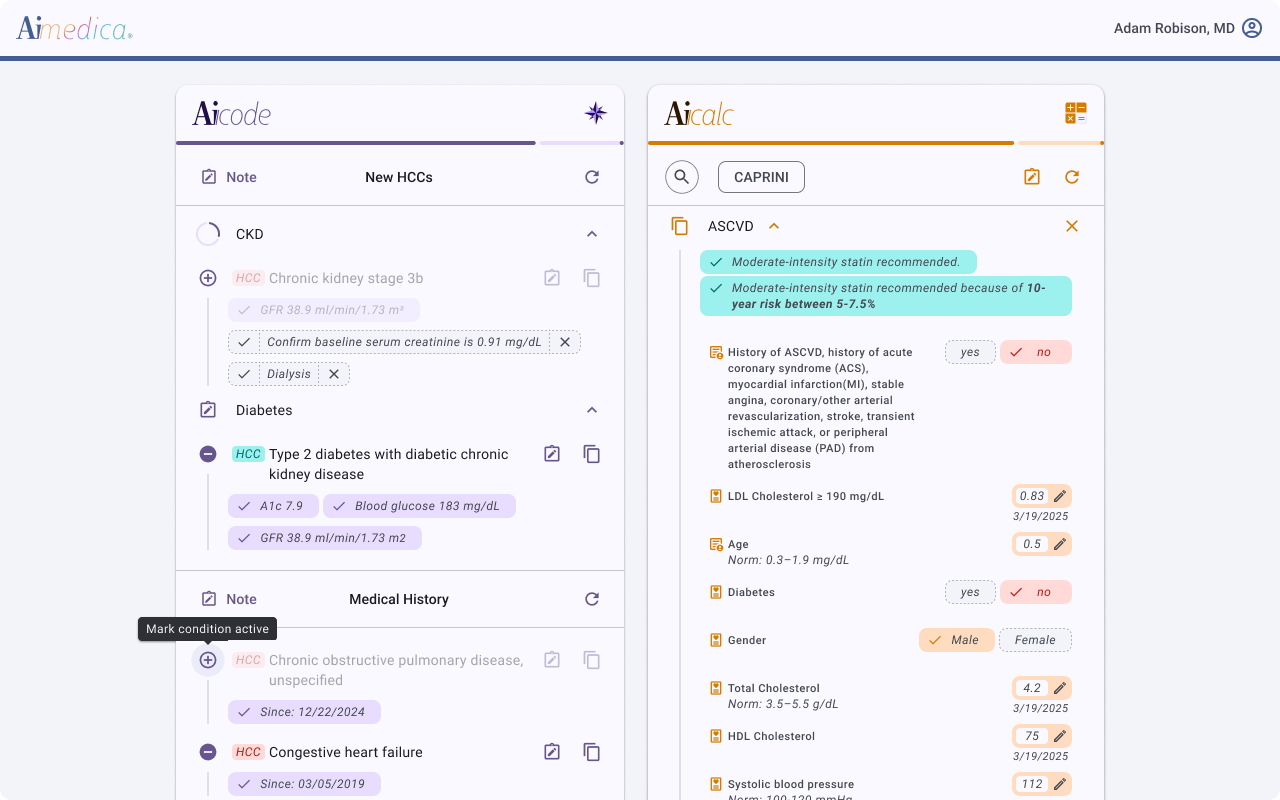Viewport: 1280px width, 800px height.
Task: Edit the LDL Cholesterol value pencil
Action: (1060, 496)
